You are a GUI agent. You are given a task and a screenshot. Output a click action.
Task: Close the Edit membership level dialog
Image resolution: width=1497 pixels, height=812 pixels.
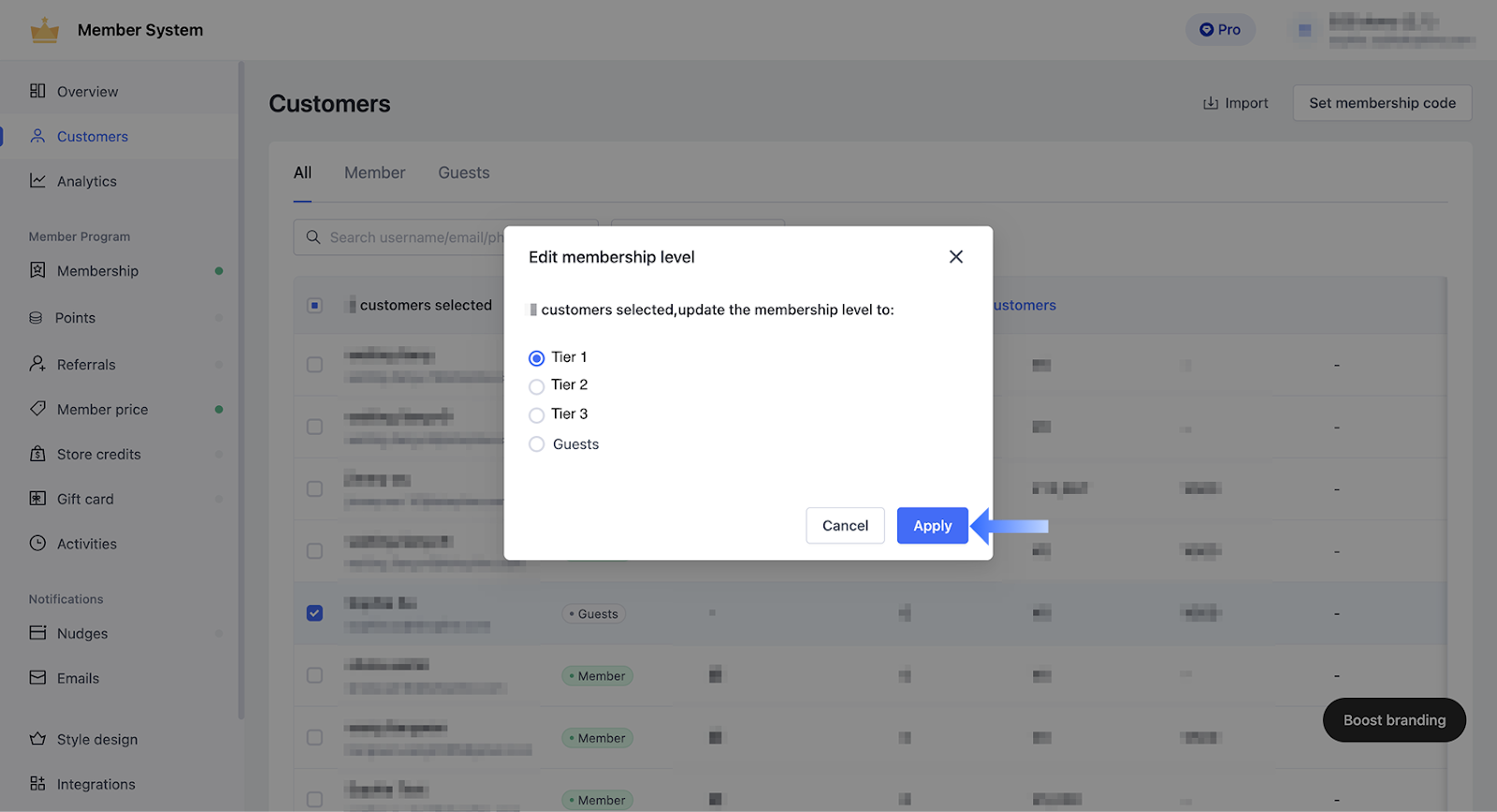[955, 256]
